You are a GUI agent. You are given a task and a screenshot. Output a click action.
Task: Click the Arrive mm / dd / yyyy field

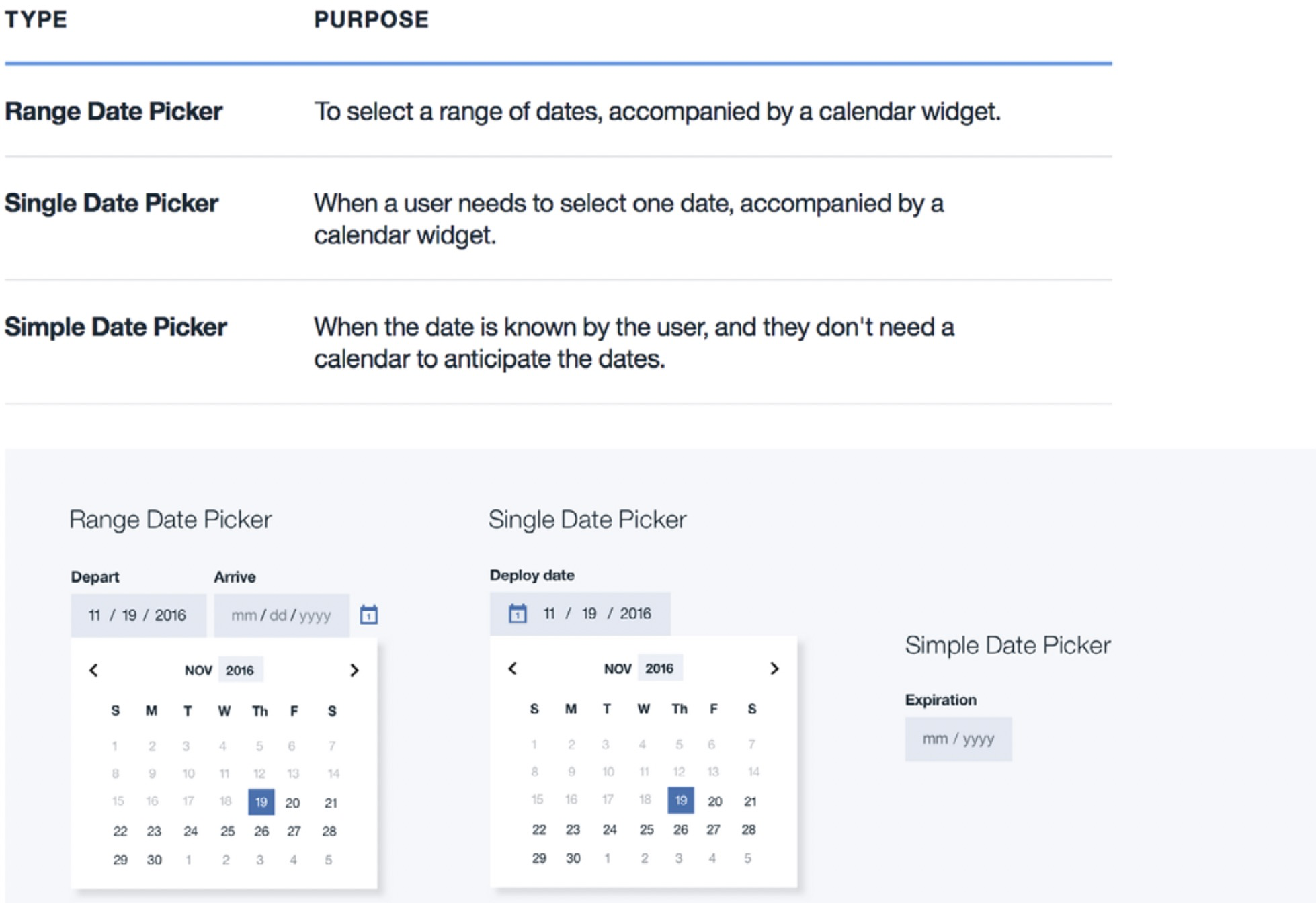pyautogui.click(x=282, y=615)
